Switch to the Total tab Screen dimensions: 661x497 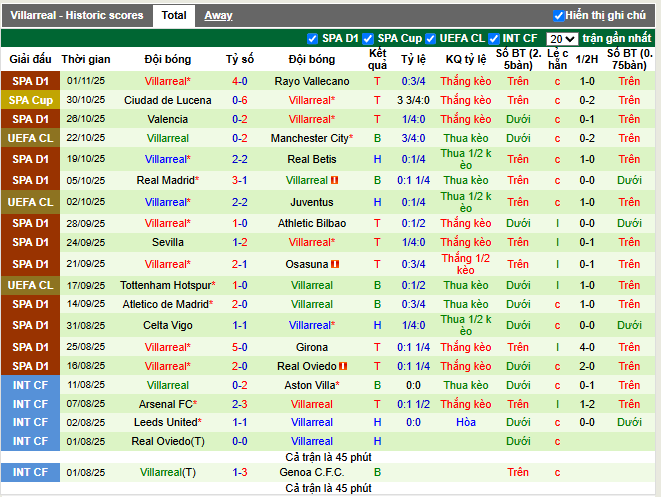point(174,16)
